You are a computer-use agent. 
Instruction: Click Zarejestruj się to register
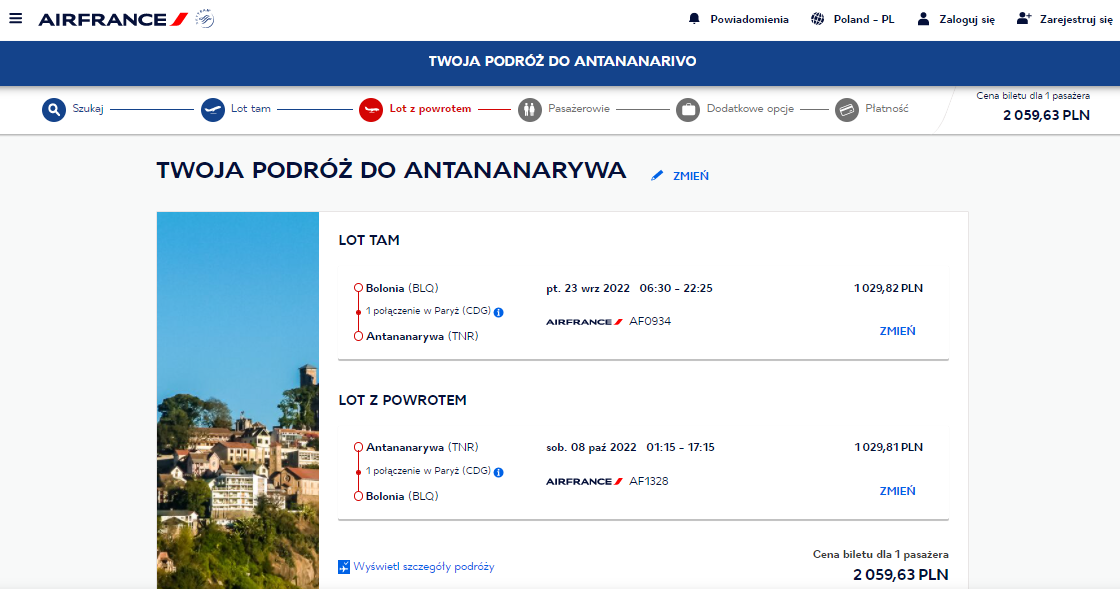pos(1076,19)
